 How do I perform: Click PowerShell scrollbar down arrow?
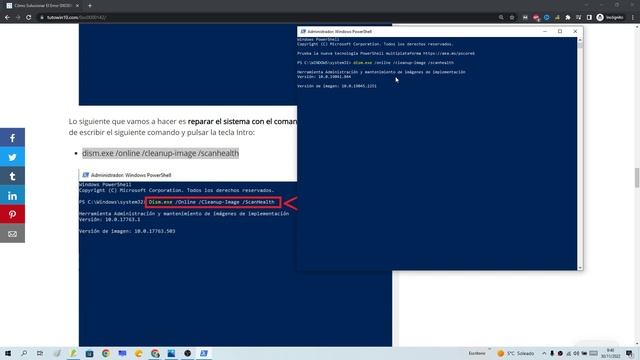click(580, 268)
